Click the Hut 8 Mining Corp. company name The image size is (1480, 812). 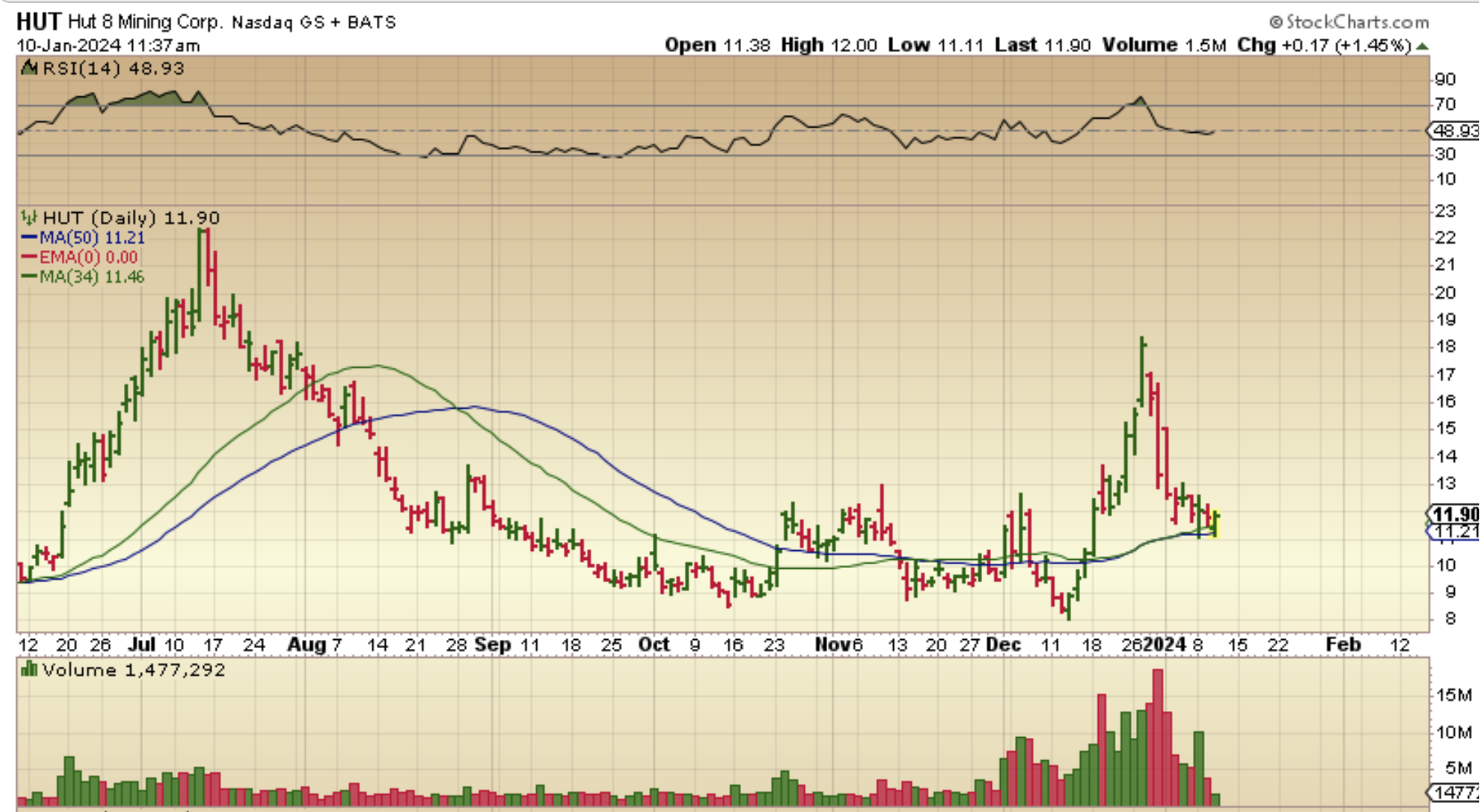point(145,22)
